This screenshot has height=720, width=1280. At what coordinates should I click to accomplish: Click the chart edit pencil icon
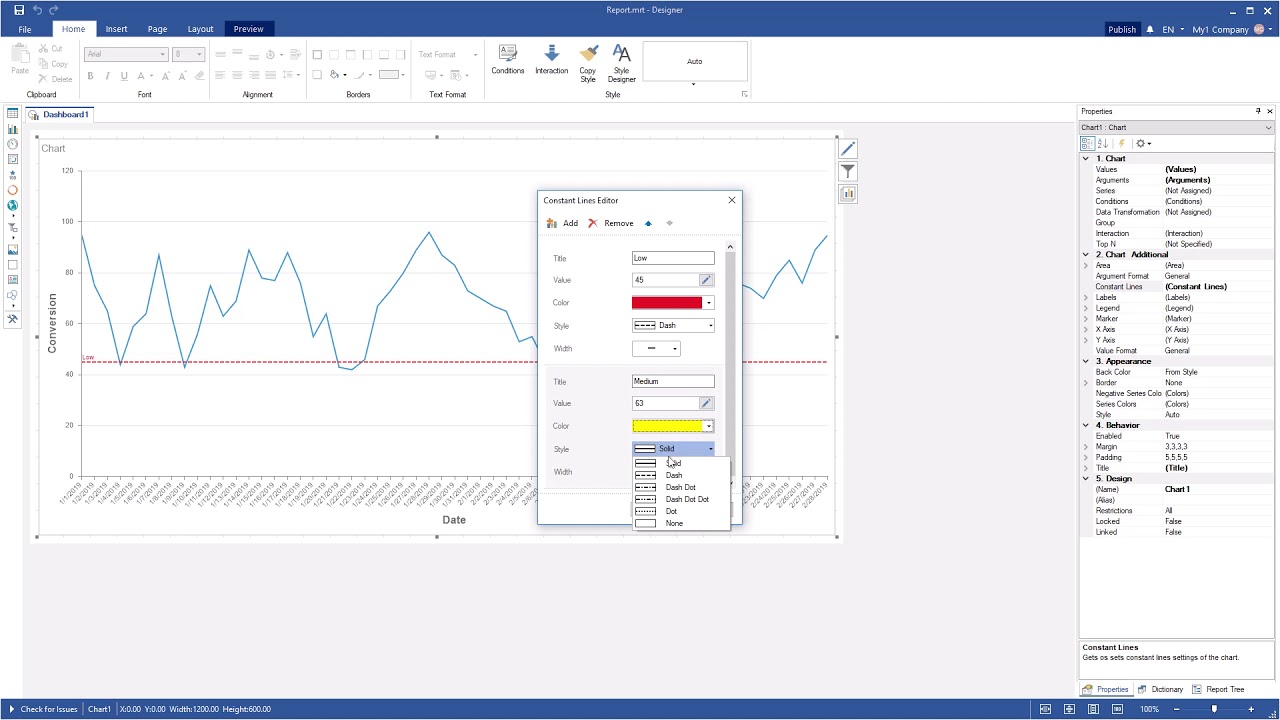pyautogui.click(x=848, y=149)
